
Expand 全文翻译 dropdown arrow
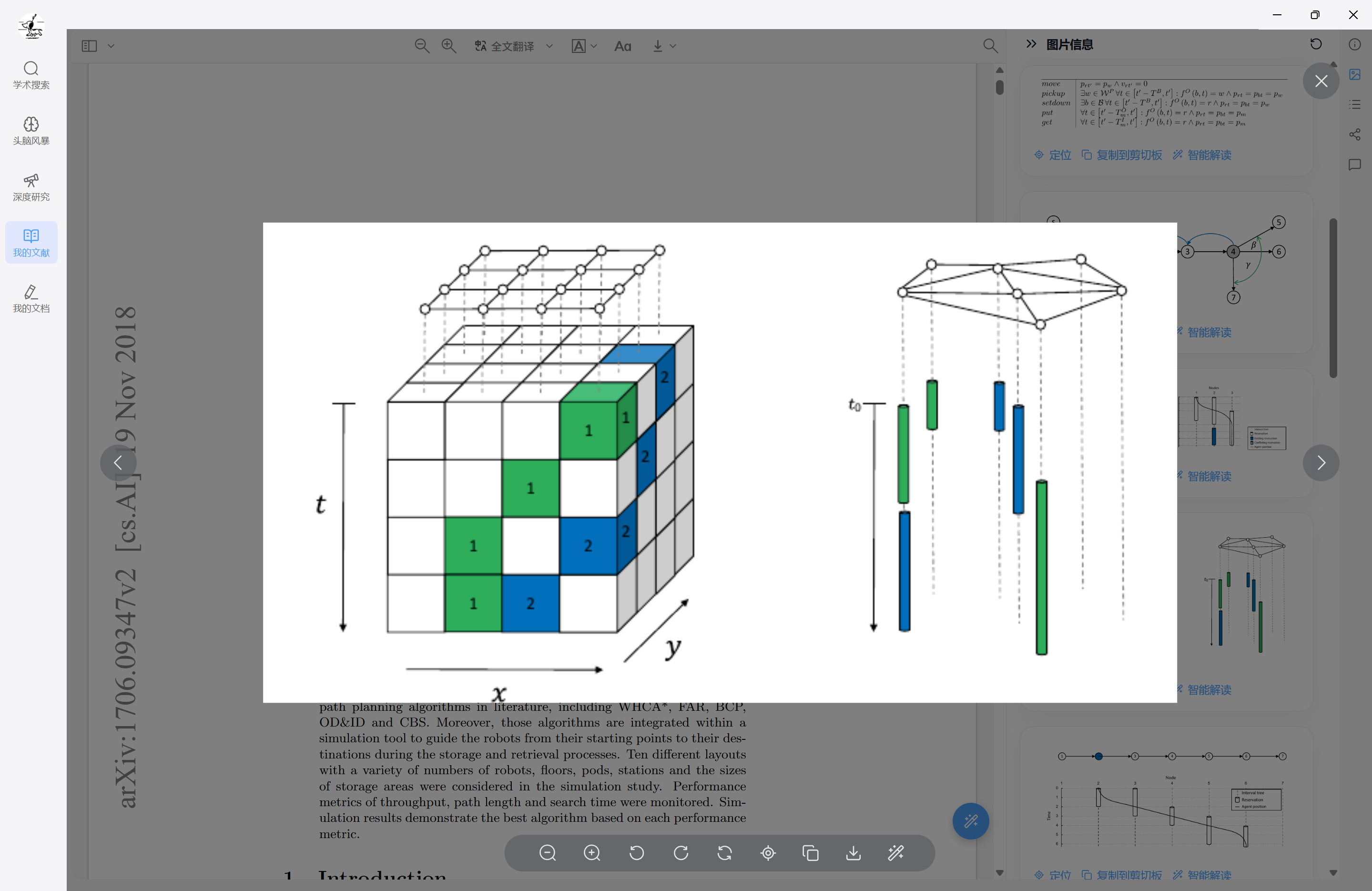[x=549, y=46]
